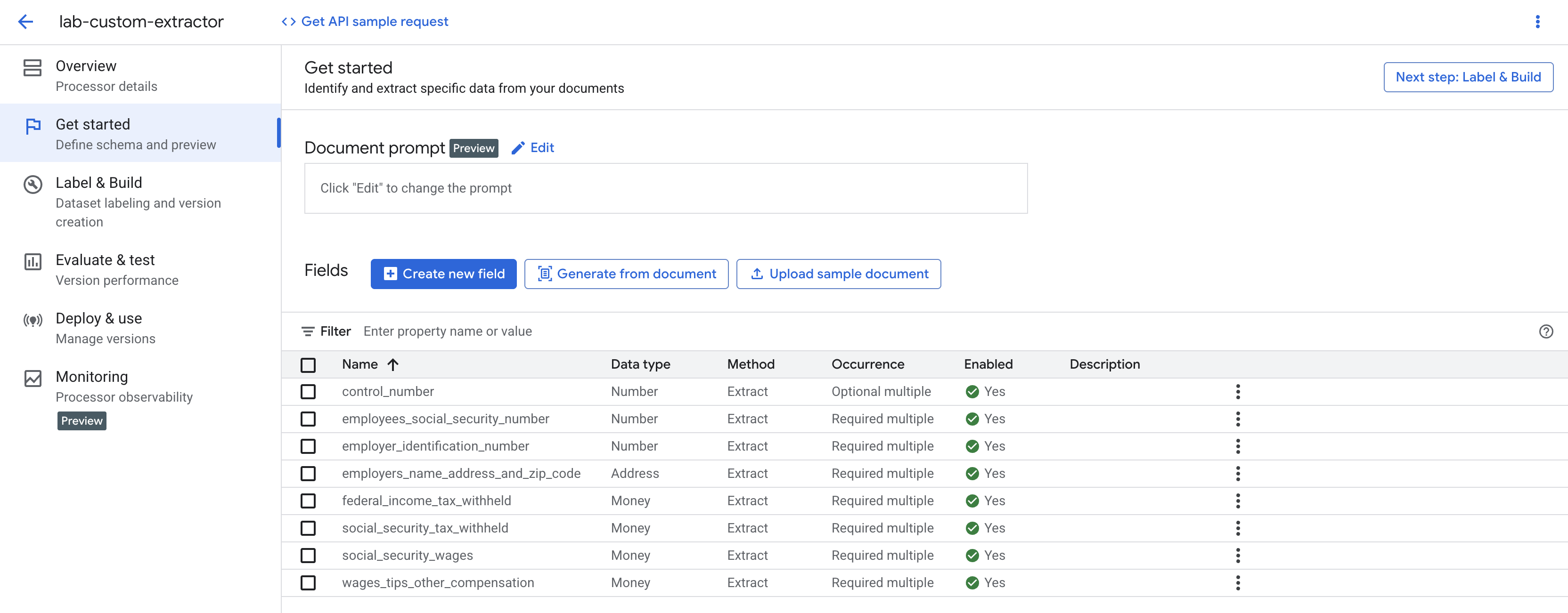This screenshot has height=613, width=1568.
Task: Click the Edit pencil icon
Action: tap(517, 148)
